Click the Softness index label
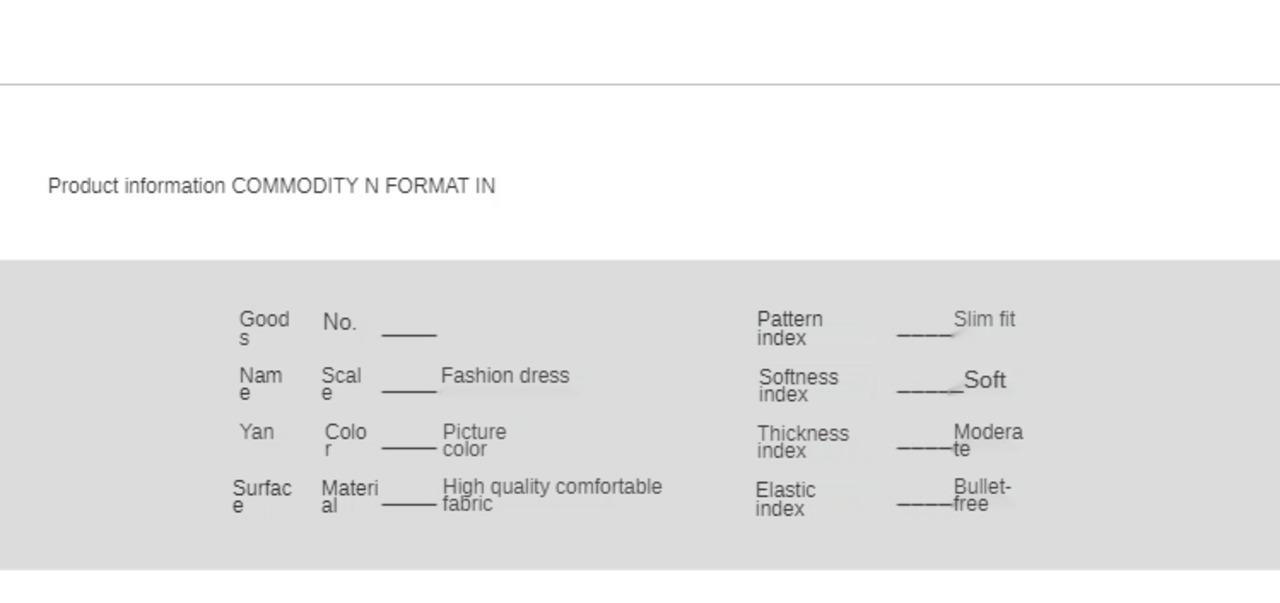This screenshot has width=1280, height=603. coord(798,385)
